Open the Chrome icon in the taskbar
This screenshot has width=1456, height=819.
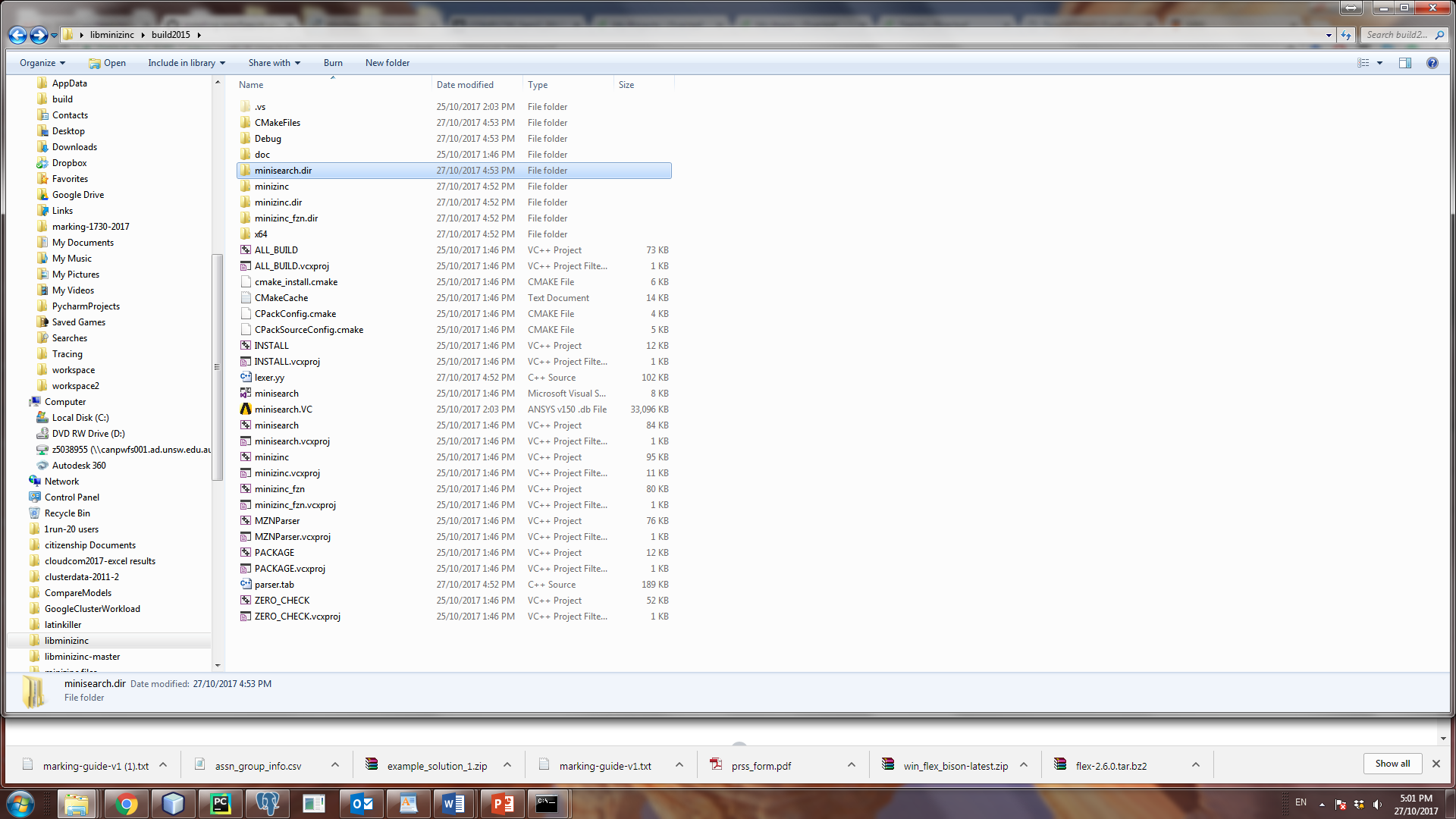[x=126, y=804]
